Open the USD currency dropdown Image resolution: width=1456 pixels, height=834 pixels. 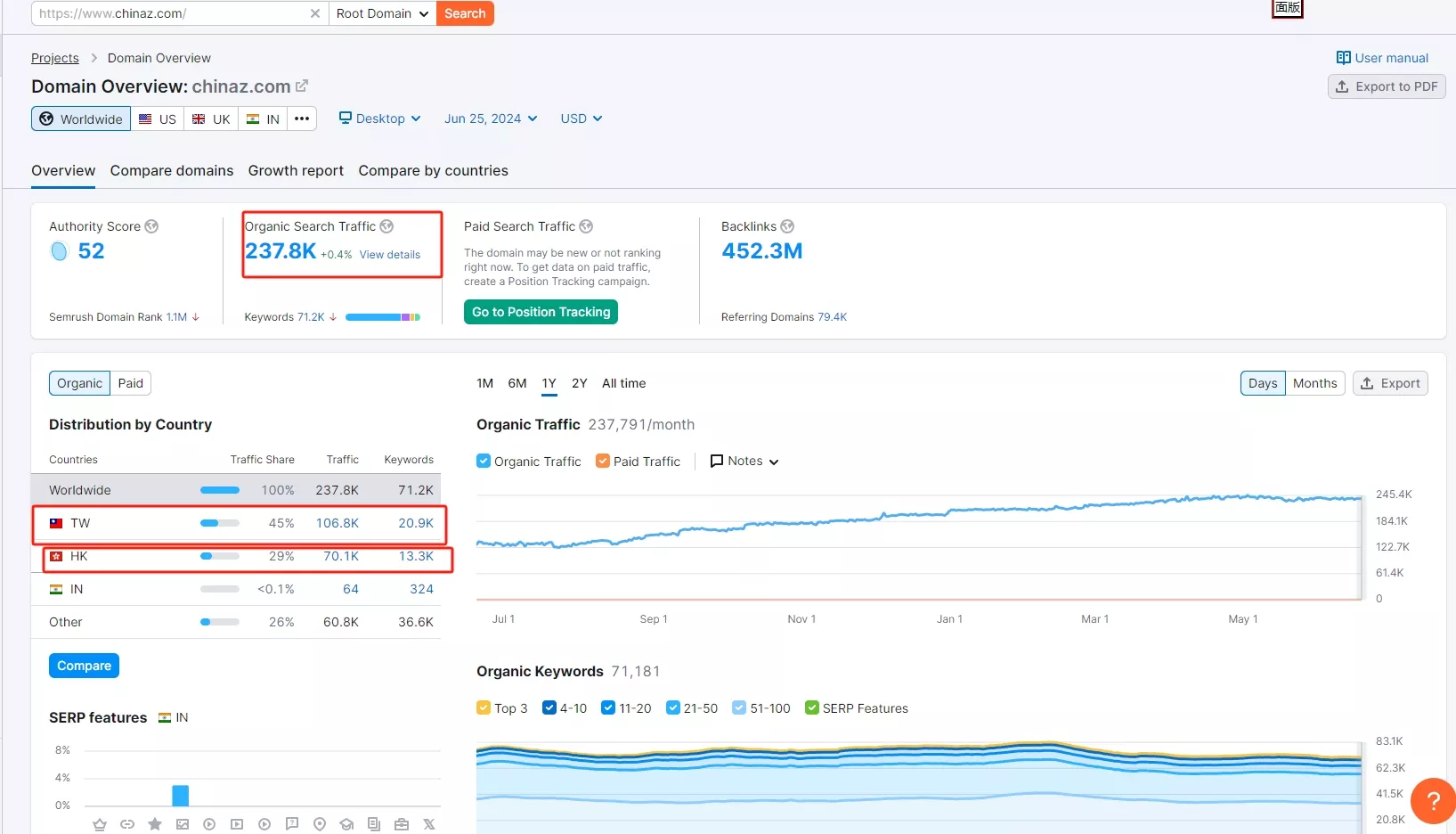[x=582, y=119]
